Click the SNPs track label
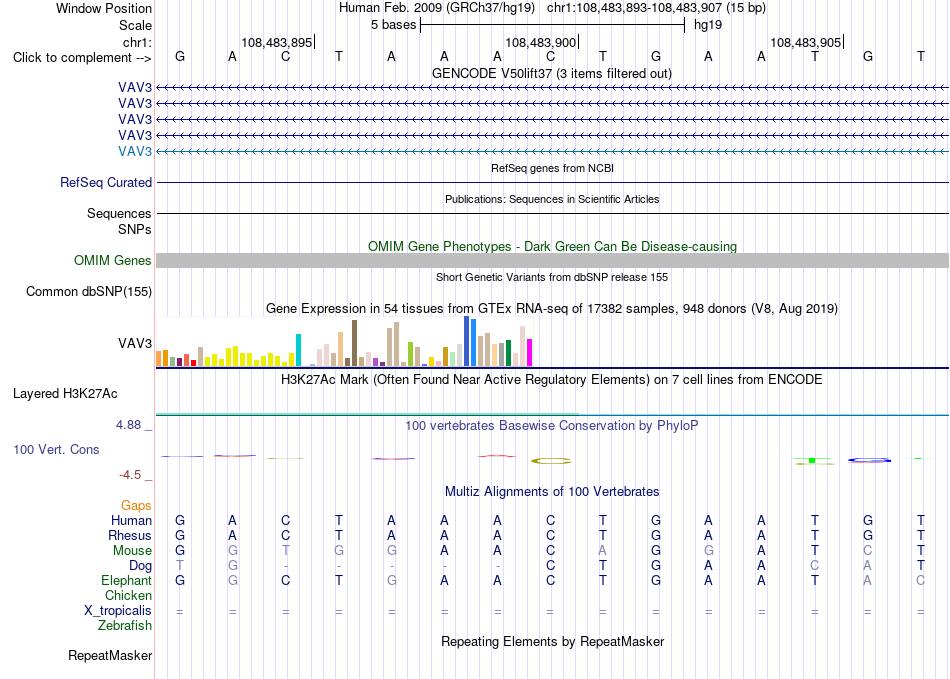Screen dimensions: 950x679 pyautogui.click(x=135, y=230)
